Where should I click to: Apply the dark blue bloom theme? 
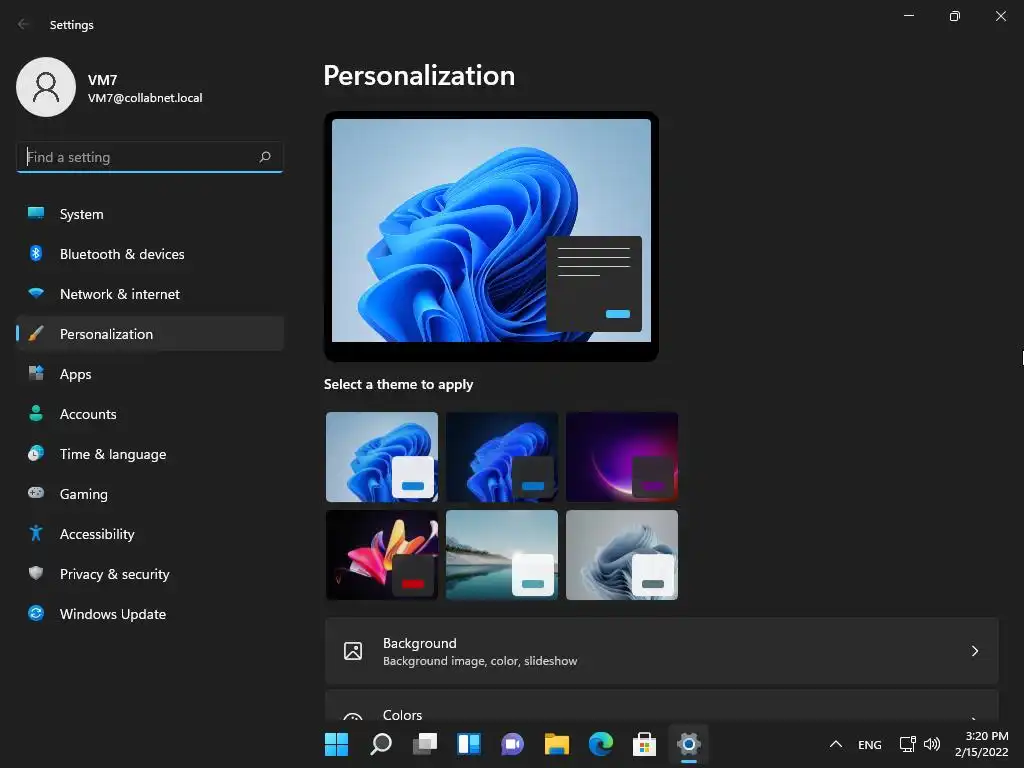click(x=502, y=456)
